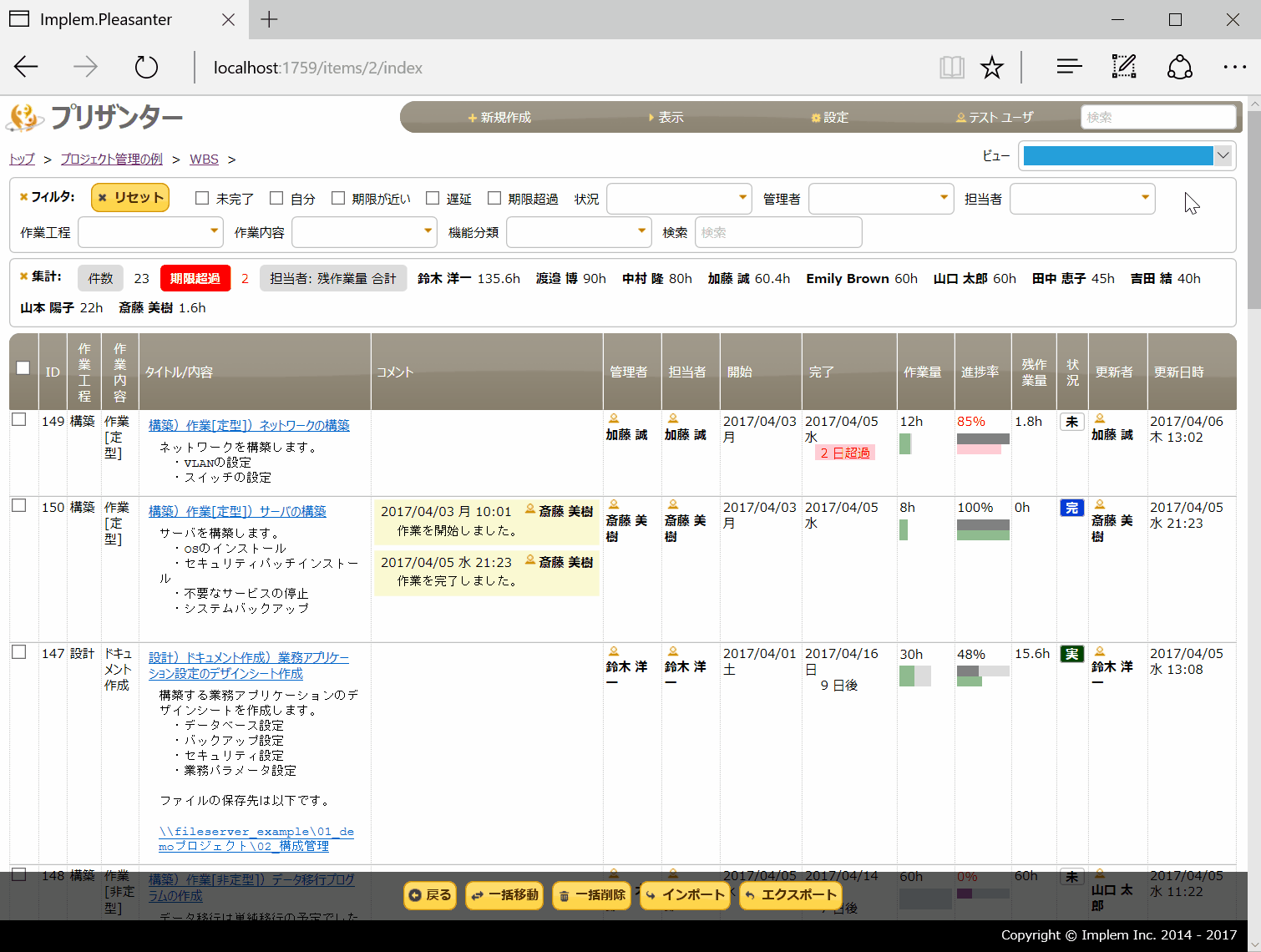Open WBS breadcrumb link

pos(204,159)
